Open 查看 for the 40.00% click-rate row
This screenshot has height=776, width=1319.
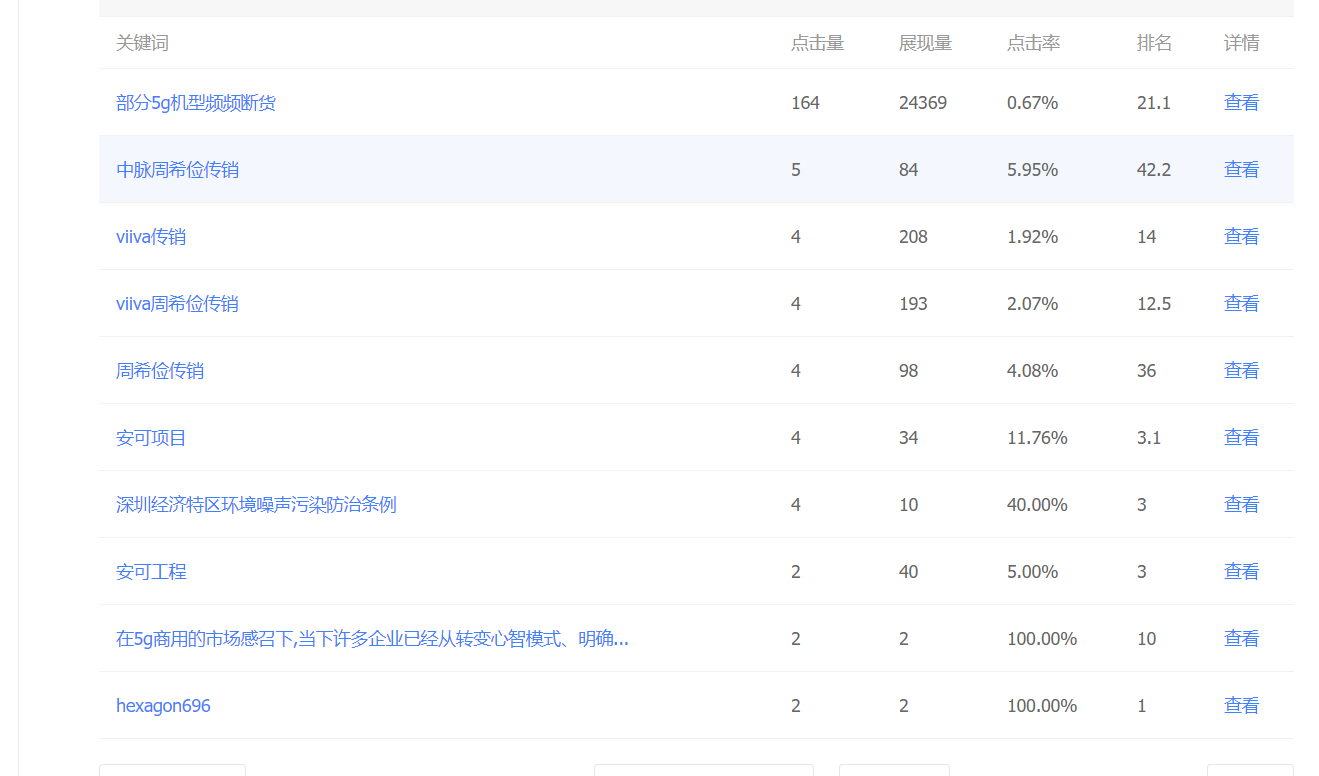1241,505
